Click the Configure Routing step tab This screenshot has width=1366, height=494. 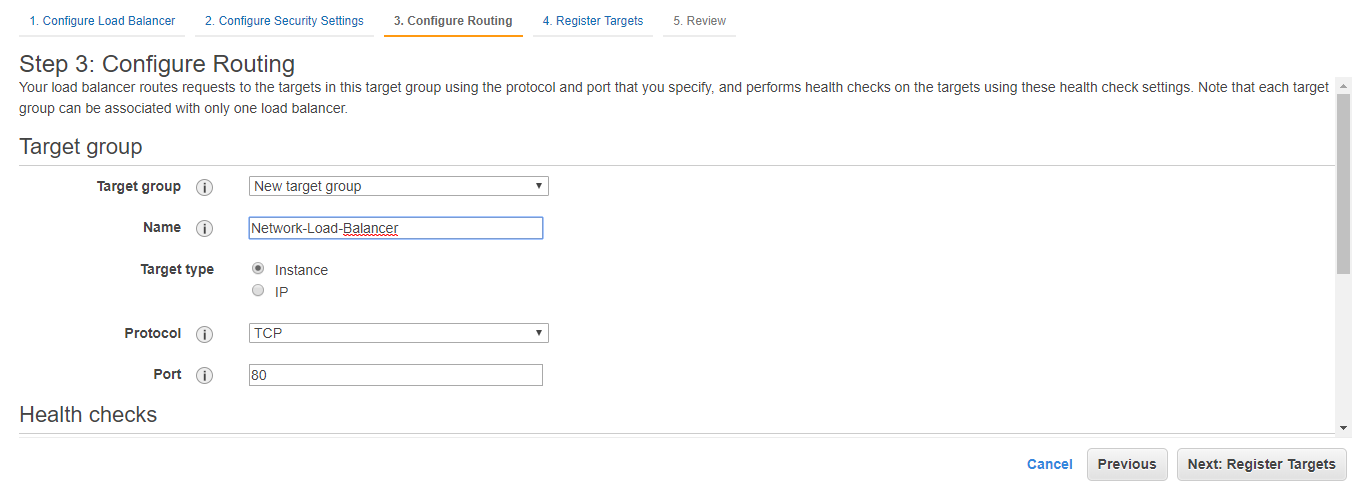coord(453,21)
